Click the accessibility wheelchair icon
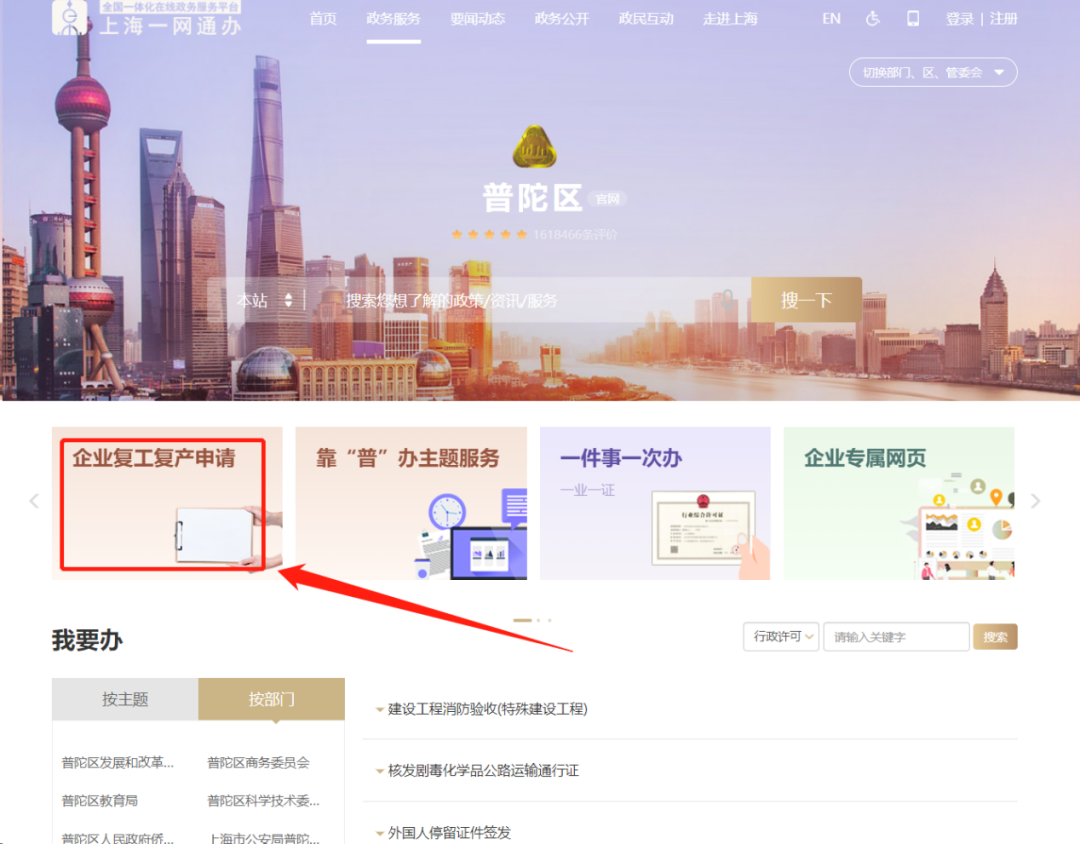1080x844 pixels. click(x=872, y=19)
